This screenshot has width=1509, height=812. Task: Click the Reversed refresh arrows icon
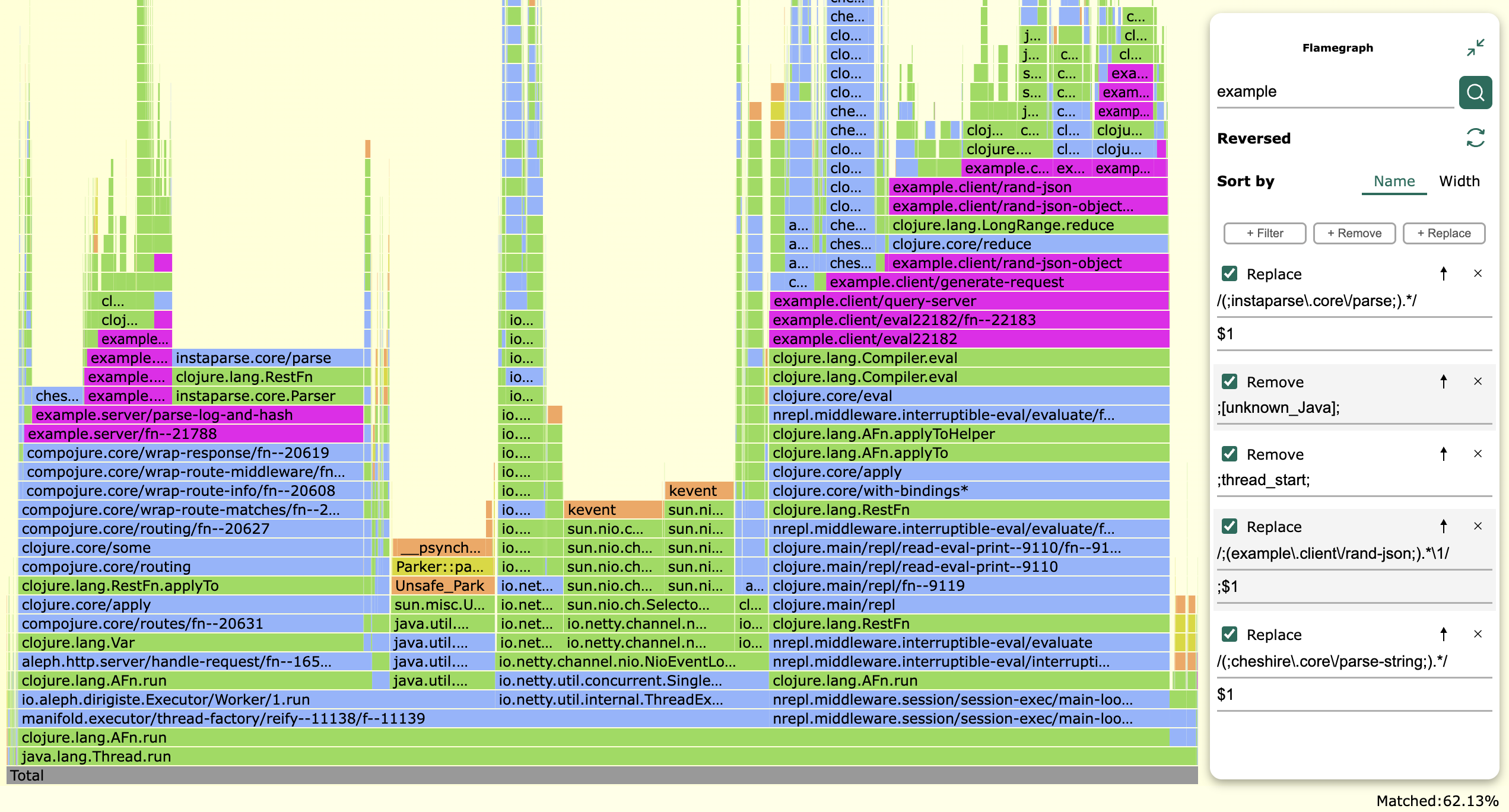pyautogui.click(x=1475, y=138)
